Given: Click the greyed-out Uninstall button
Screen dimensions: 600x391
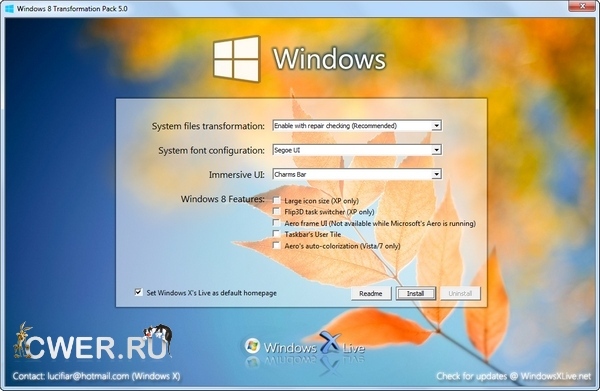Looking at the screenshot, I should [460, 293].
